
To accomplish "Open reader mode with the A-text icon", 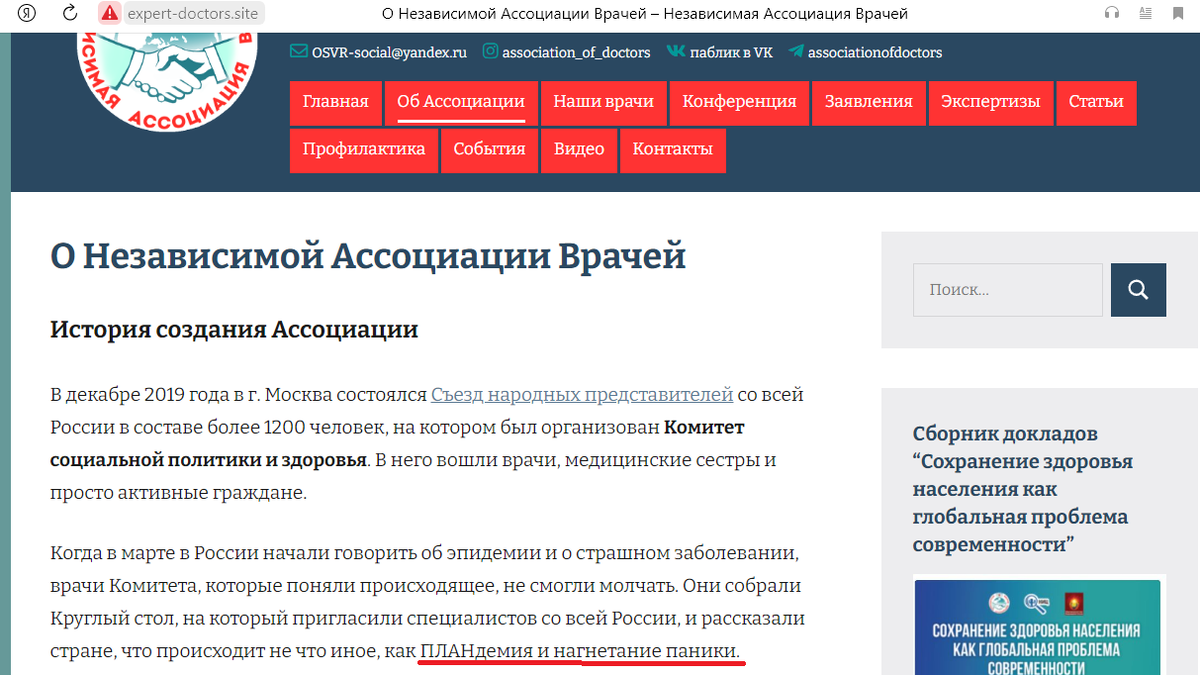I will [1145, 14].
